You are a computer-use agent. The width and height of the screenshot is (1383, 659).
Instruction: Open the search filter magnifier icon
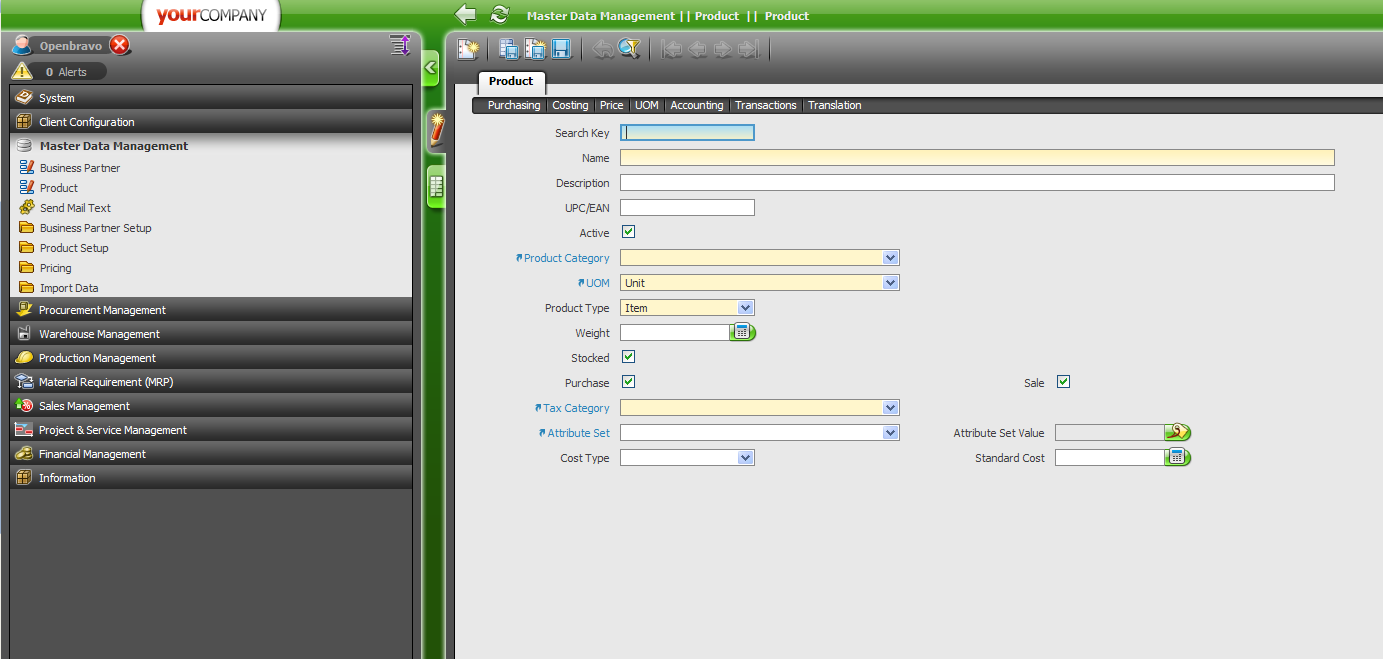629,48
